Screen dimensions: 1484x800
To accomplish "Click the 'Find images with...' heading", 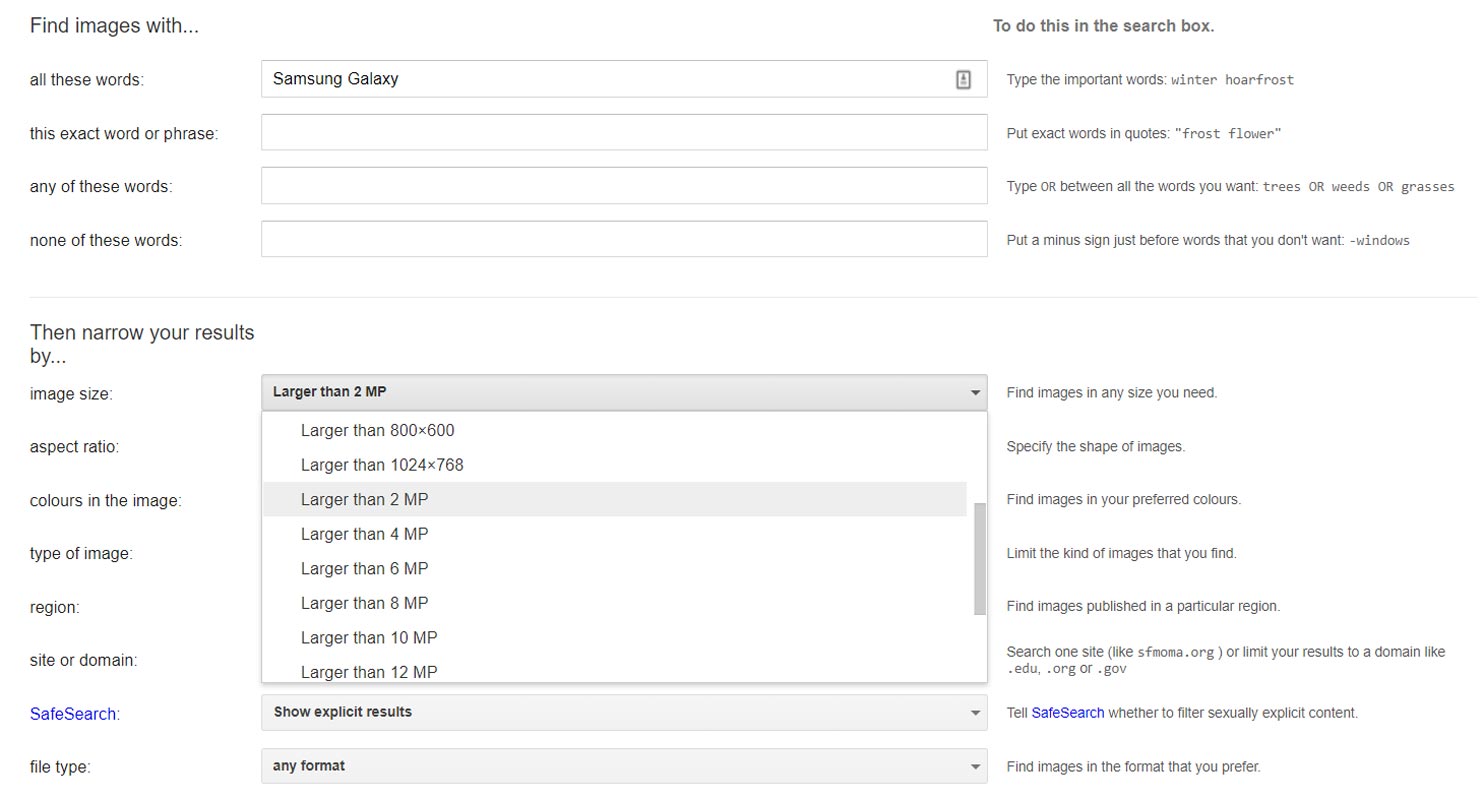I will (x=114, y=26).
